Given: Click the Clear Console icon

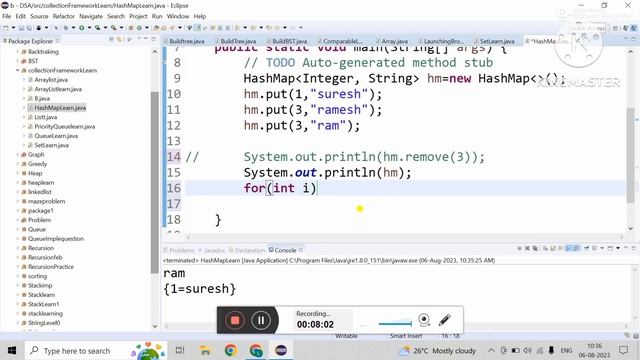Looking at the screenshot, I should click(x=545, y=248).
